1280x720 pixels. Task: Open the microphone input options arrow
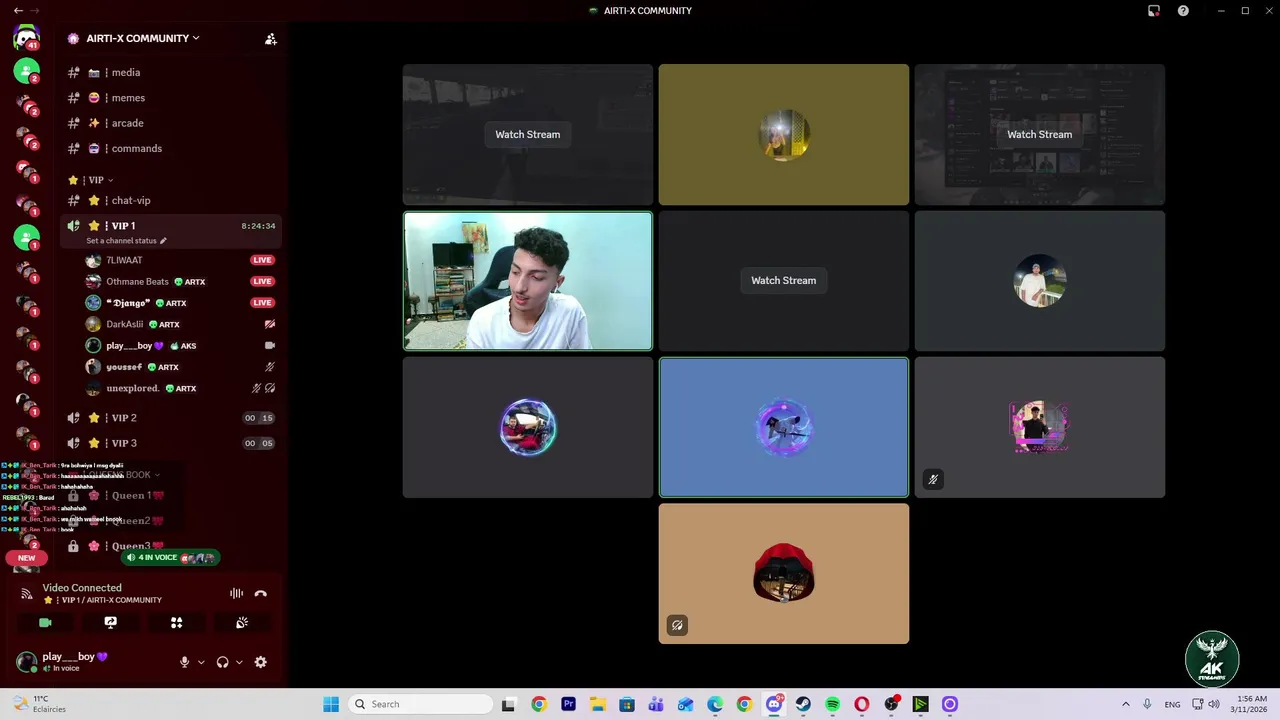click(x=201, y=662)
